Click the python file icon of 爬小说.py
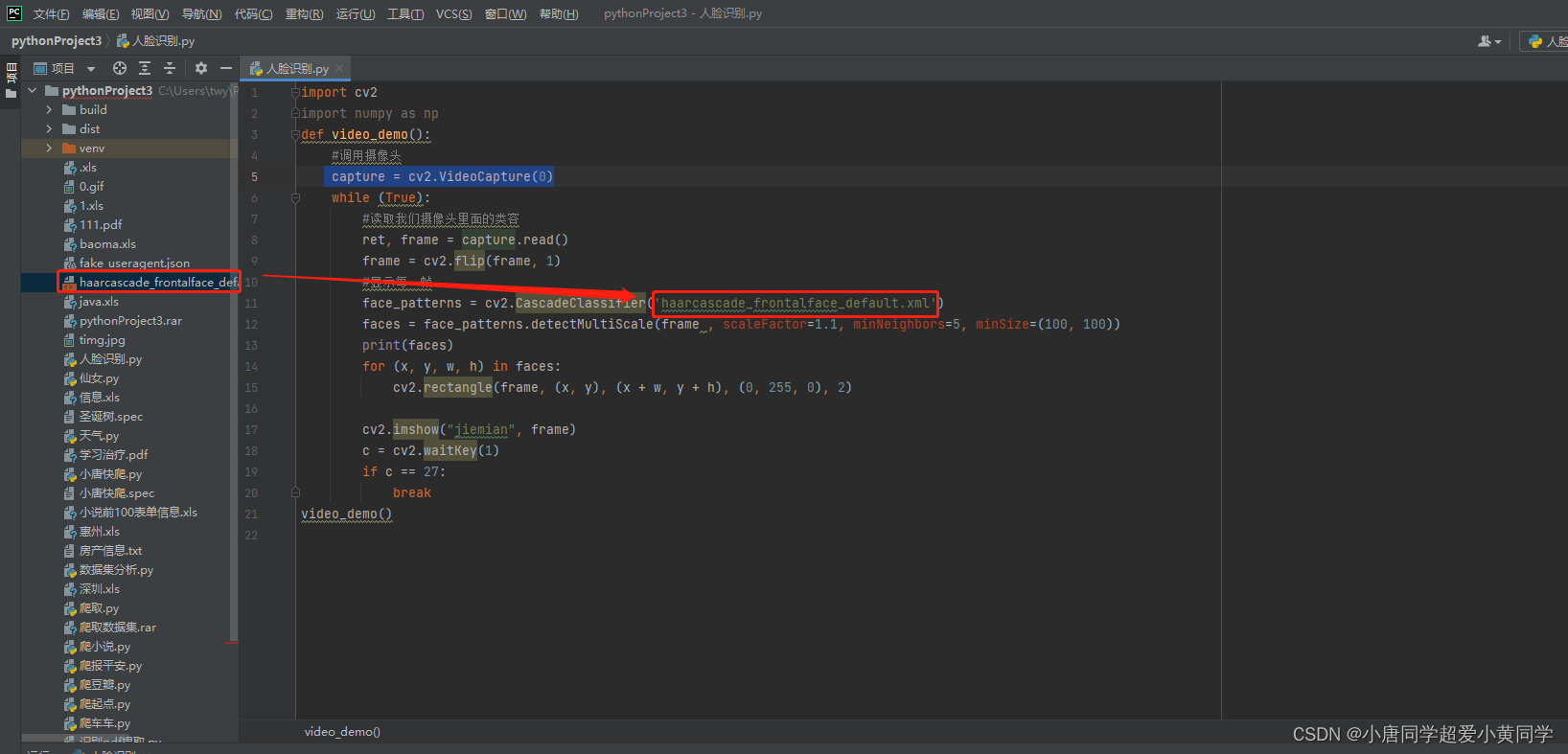The width and height of the screenshot is (1568, 754). click(x=69, y=647)
